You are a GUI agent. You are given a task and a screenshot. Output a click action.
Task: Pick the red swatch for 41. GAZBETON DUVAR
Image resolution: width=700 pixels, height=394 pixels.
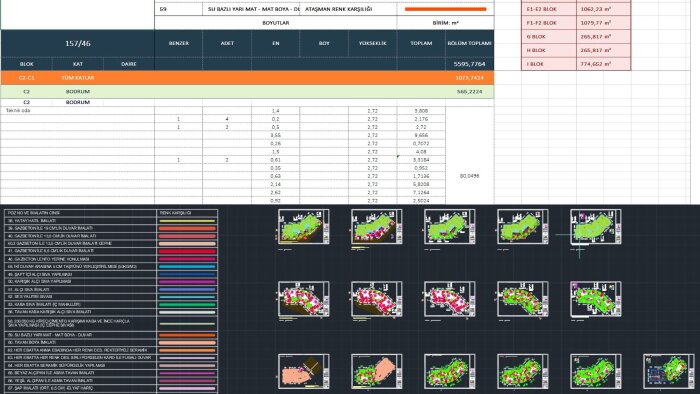click(187, 251)
